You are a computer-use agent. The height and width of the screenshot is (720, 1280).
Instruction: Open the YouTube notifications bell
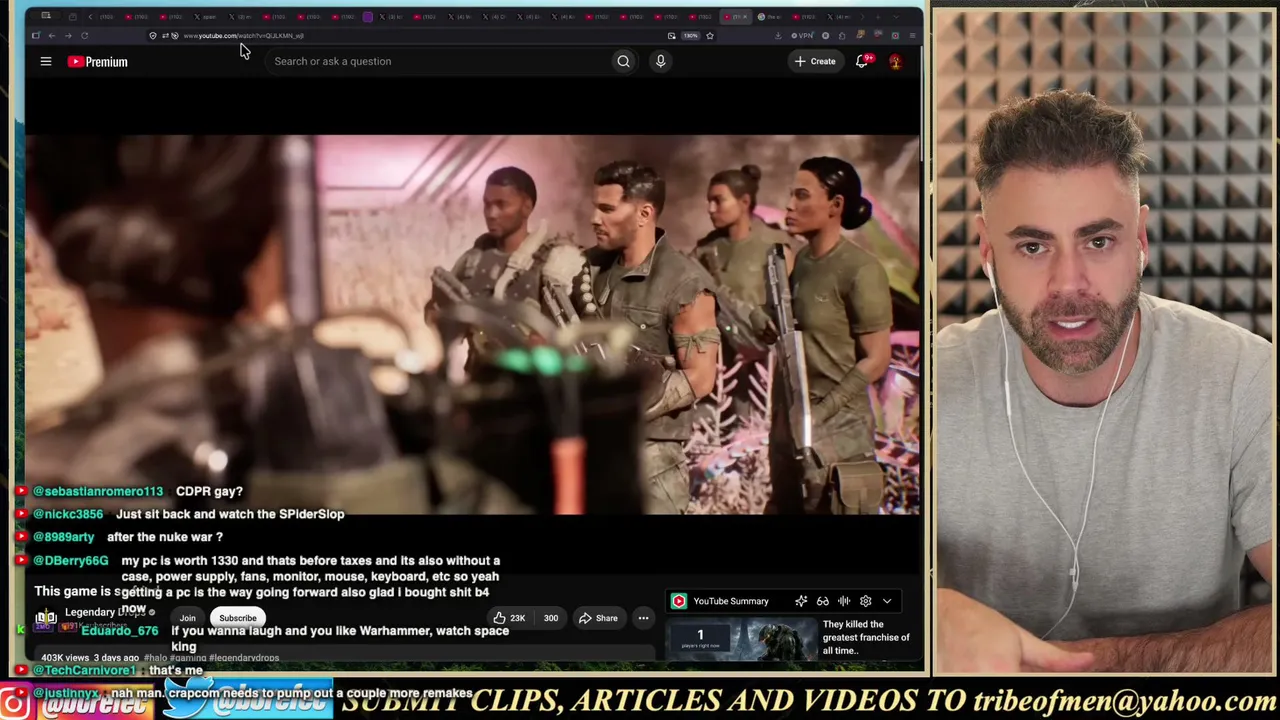862,61
